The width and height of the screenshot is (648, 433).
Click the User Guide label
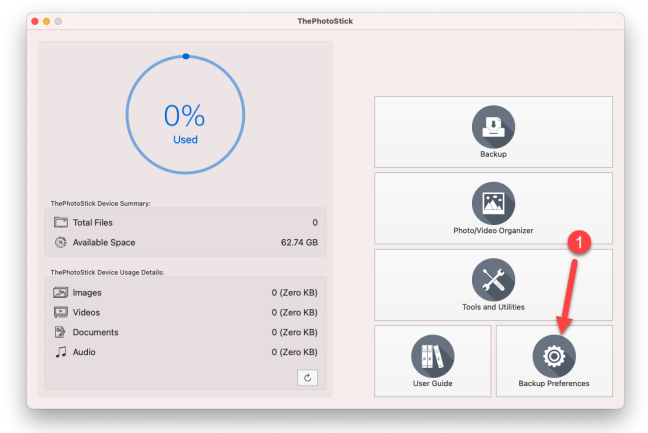(433, 383)
